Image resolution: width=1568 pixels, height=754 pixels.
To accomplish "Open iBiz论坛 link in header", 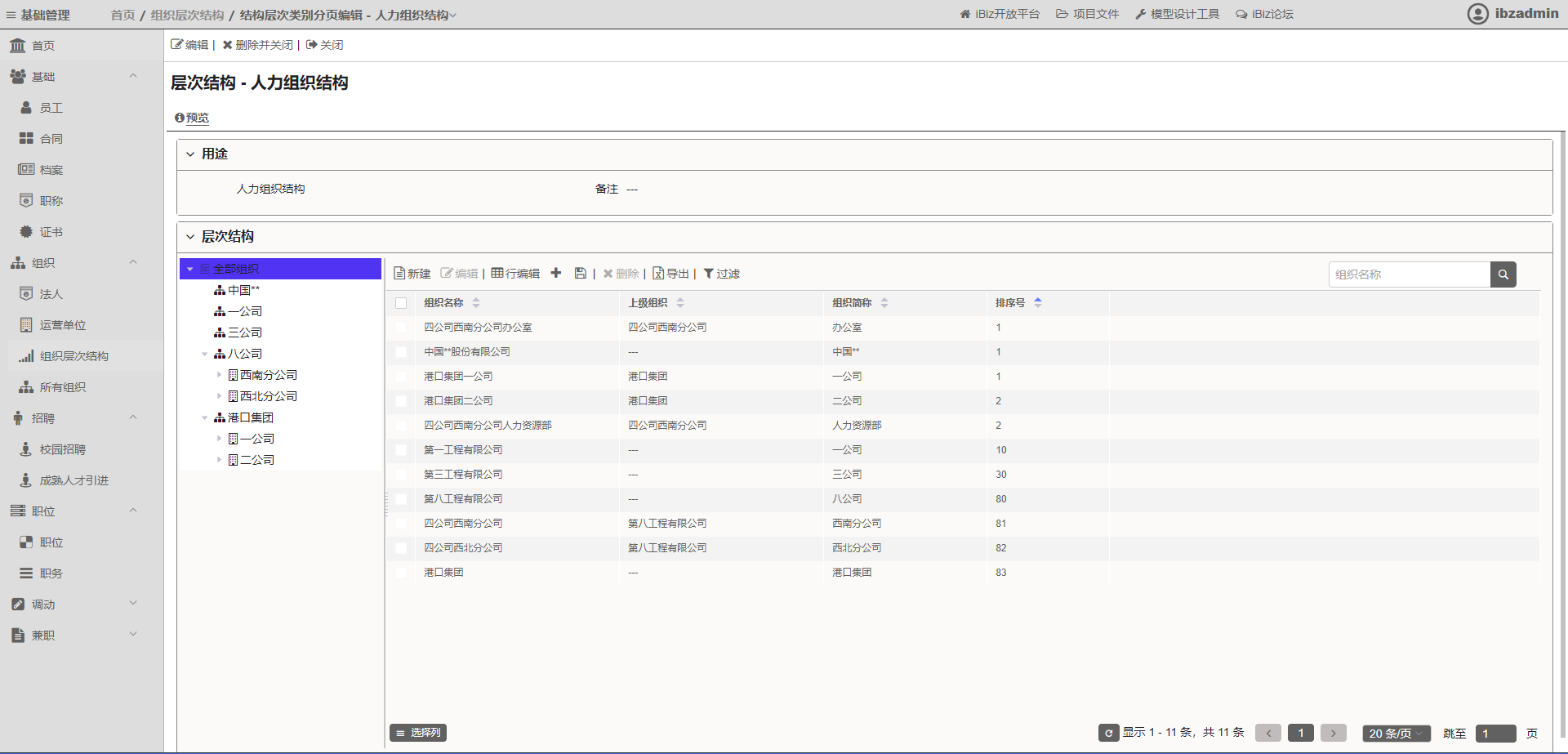I will pos(1265,14).
